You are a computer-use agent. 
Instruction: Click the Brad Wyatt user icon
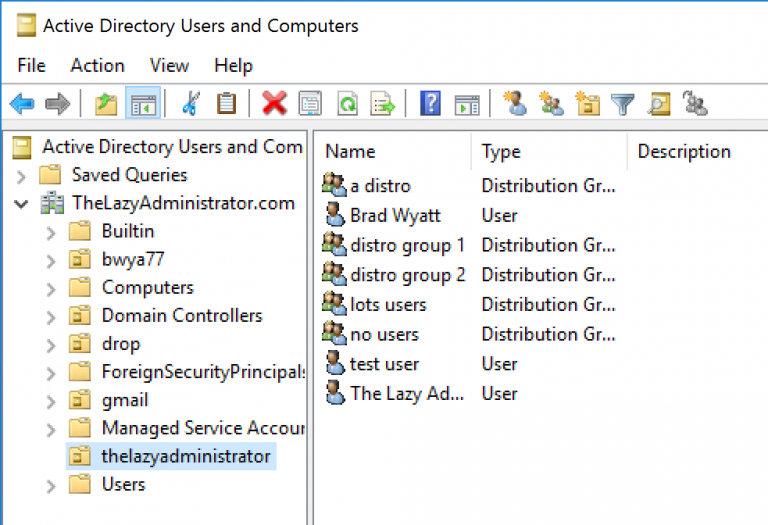[x=335, y=215]
